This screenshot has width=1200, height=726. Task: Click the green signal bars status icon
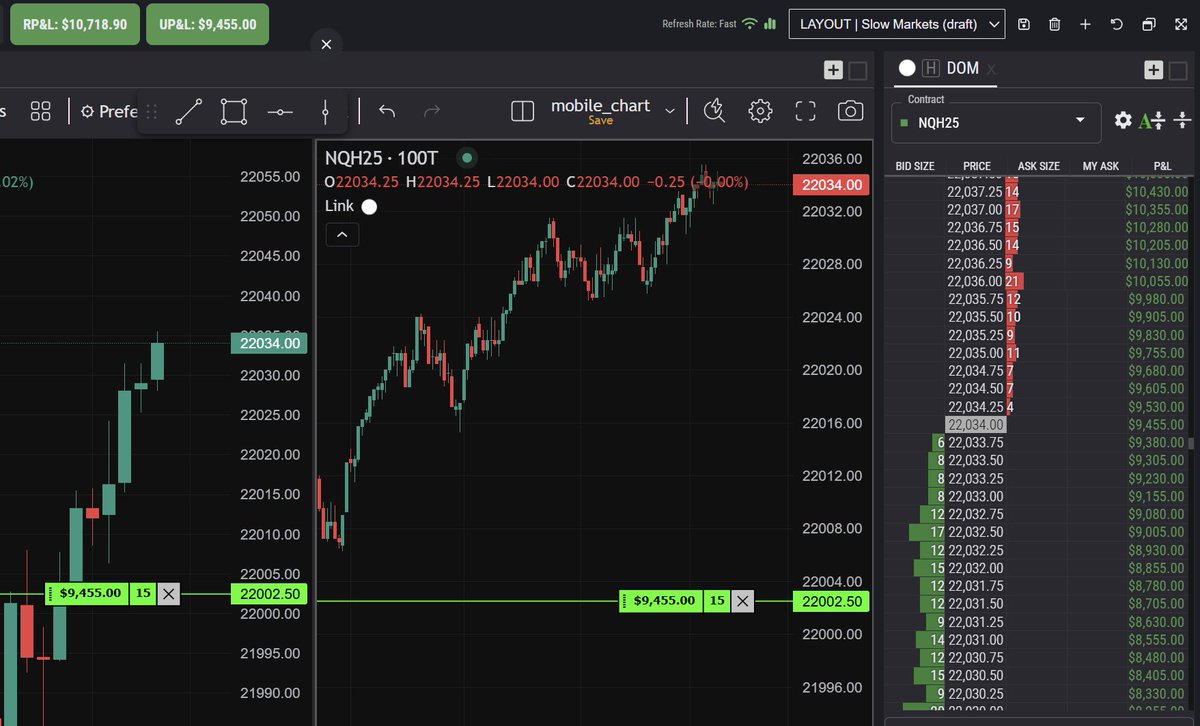coord(770,24)
